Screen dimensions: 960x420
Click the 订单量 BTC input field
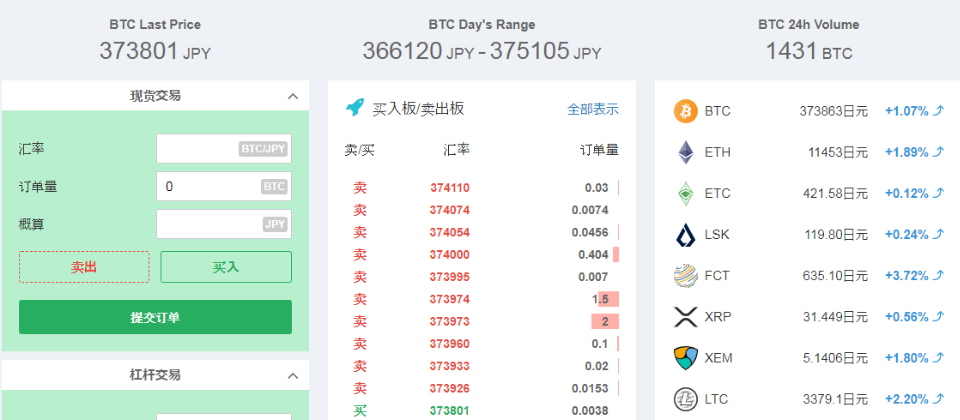click(x=224, y=186)
